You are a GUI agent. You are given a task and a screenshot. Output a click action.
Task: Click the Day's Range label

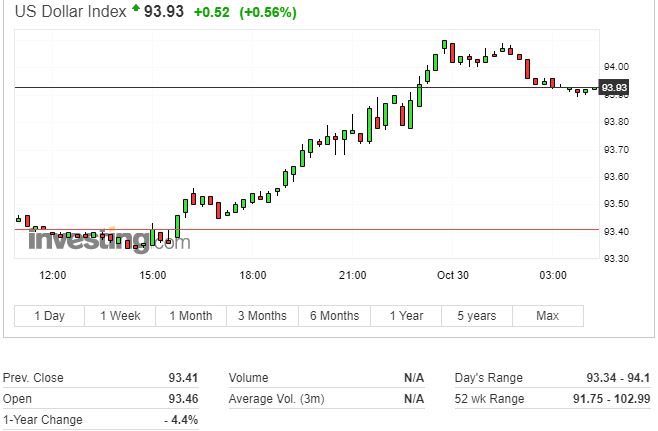[x=488, y=378]
